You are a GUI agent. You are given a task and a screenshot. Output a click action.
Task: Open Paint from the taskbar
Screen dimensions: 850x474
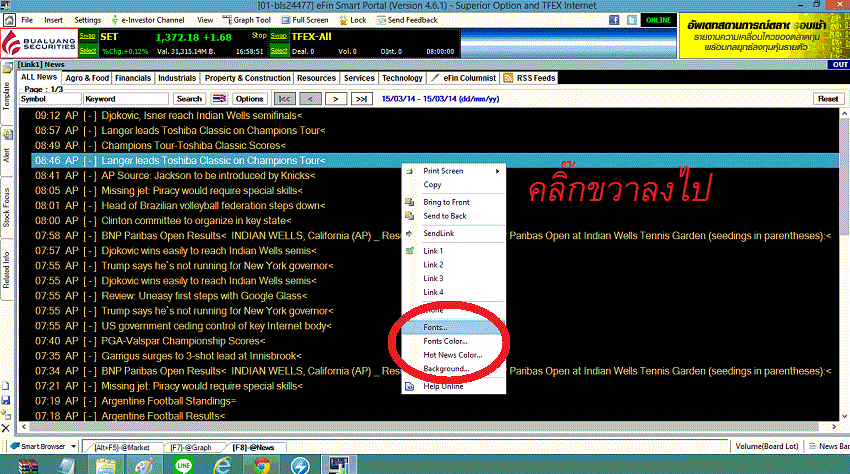tap(144, 465)
